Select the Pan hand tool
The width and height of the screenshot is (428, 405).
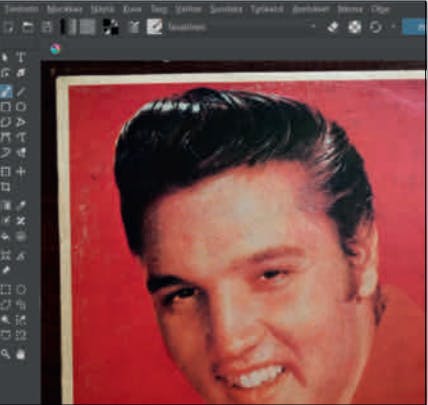click(21, 354)
